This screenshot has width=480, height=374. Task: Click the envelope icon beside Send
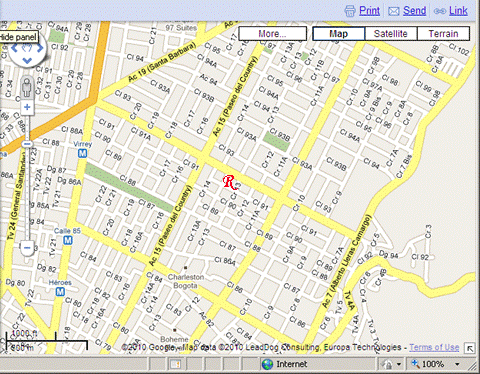coord(394,12)
